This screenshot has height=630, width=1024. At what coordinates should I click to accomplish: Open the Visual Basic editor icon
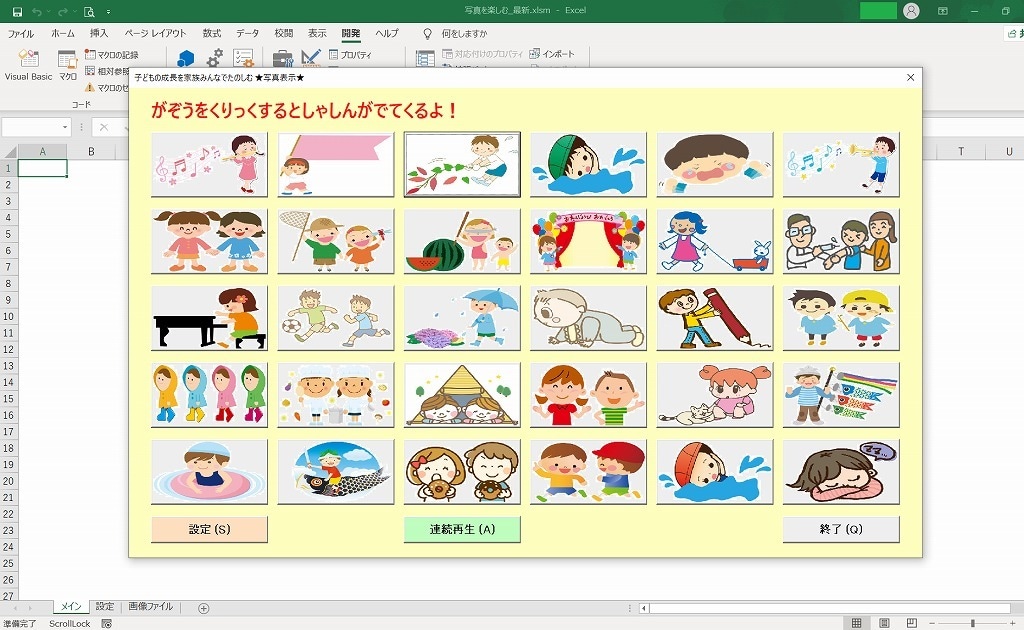pos(28,58)
